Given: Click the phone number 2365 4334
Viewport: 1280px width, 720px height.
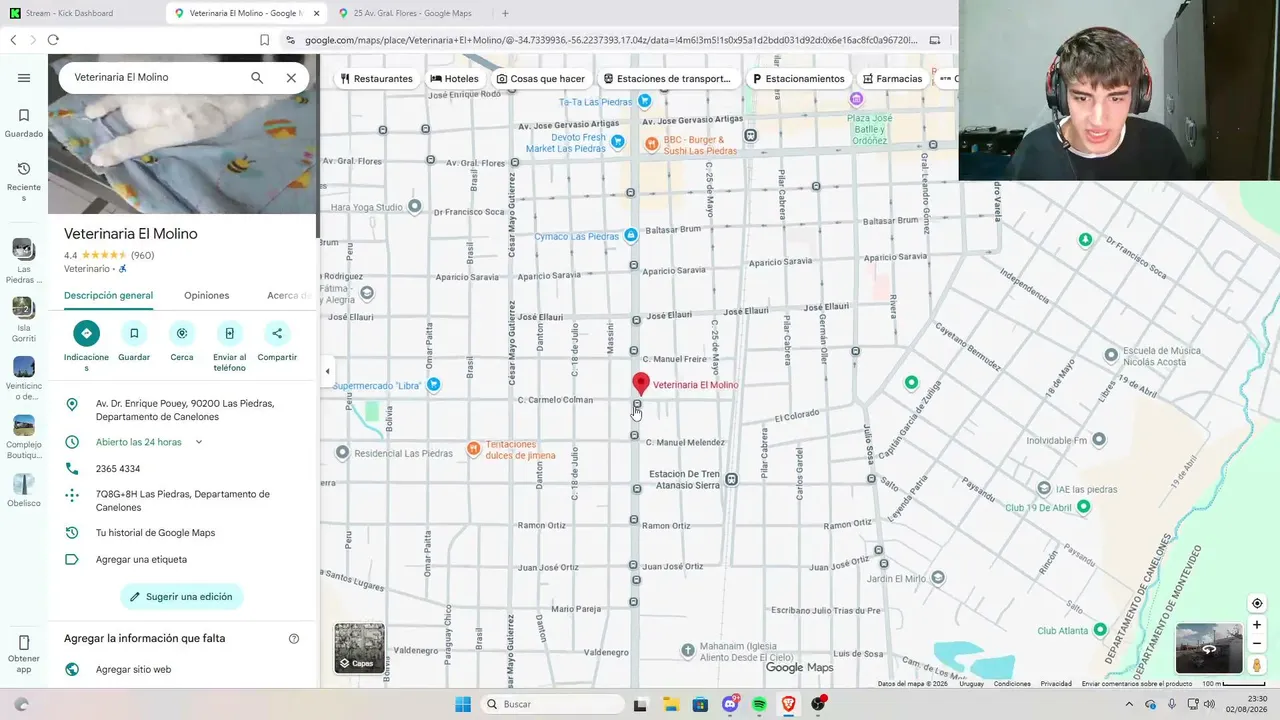Looking at the screenshot, I should point(118,469).
